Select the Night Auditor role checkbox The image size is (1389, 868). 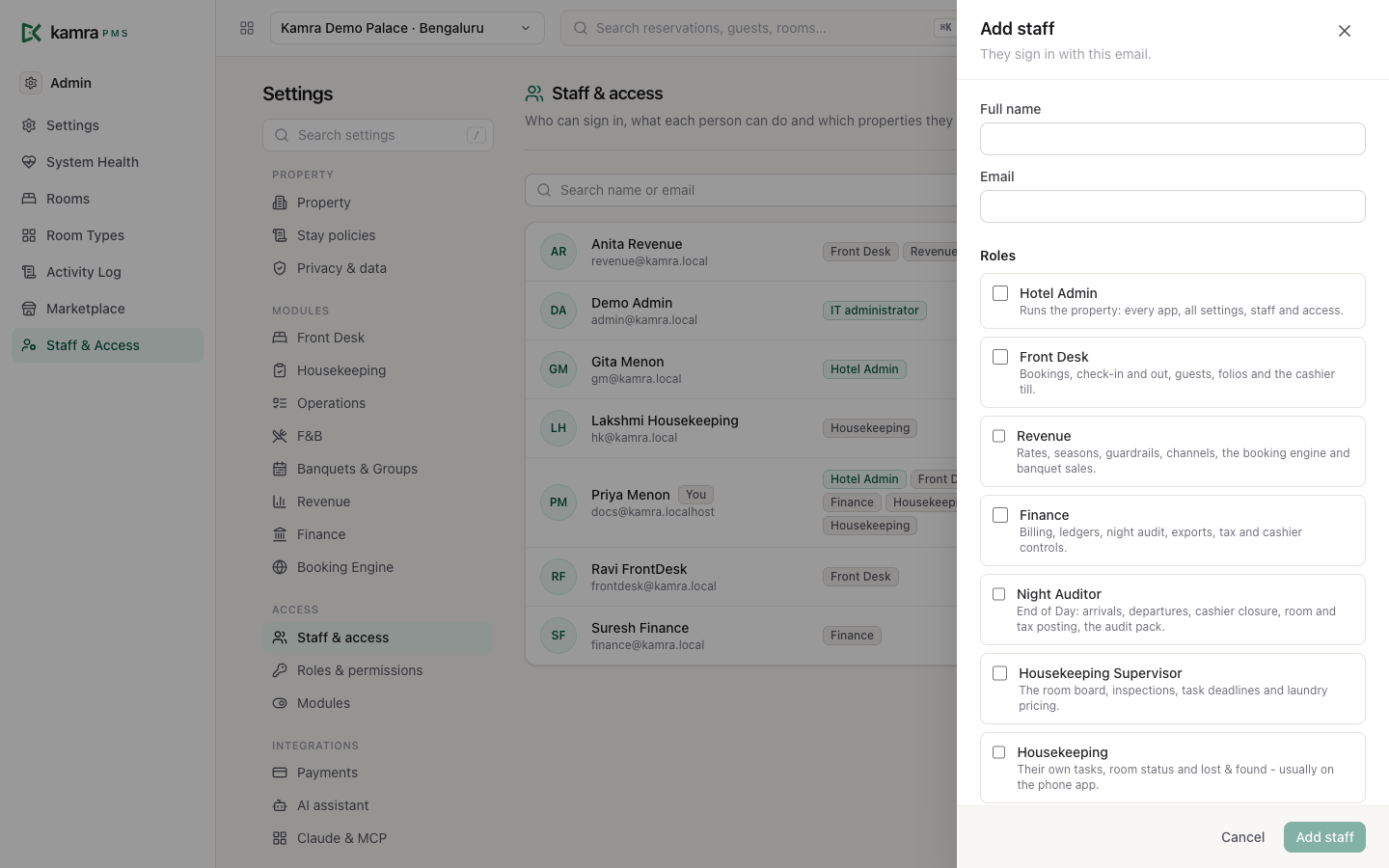[999, 594]
